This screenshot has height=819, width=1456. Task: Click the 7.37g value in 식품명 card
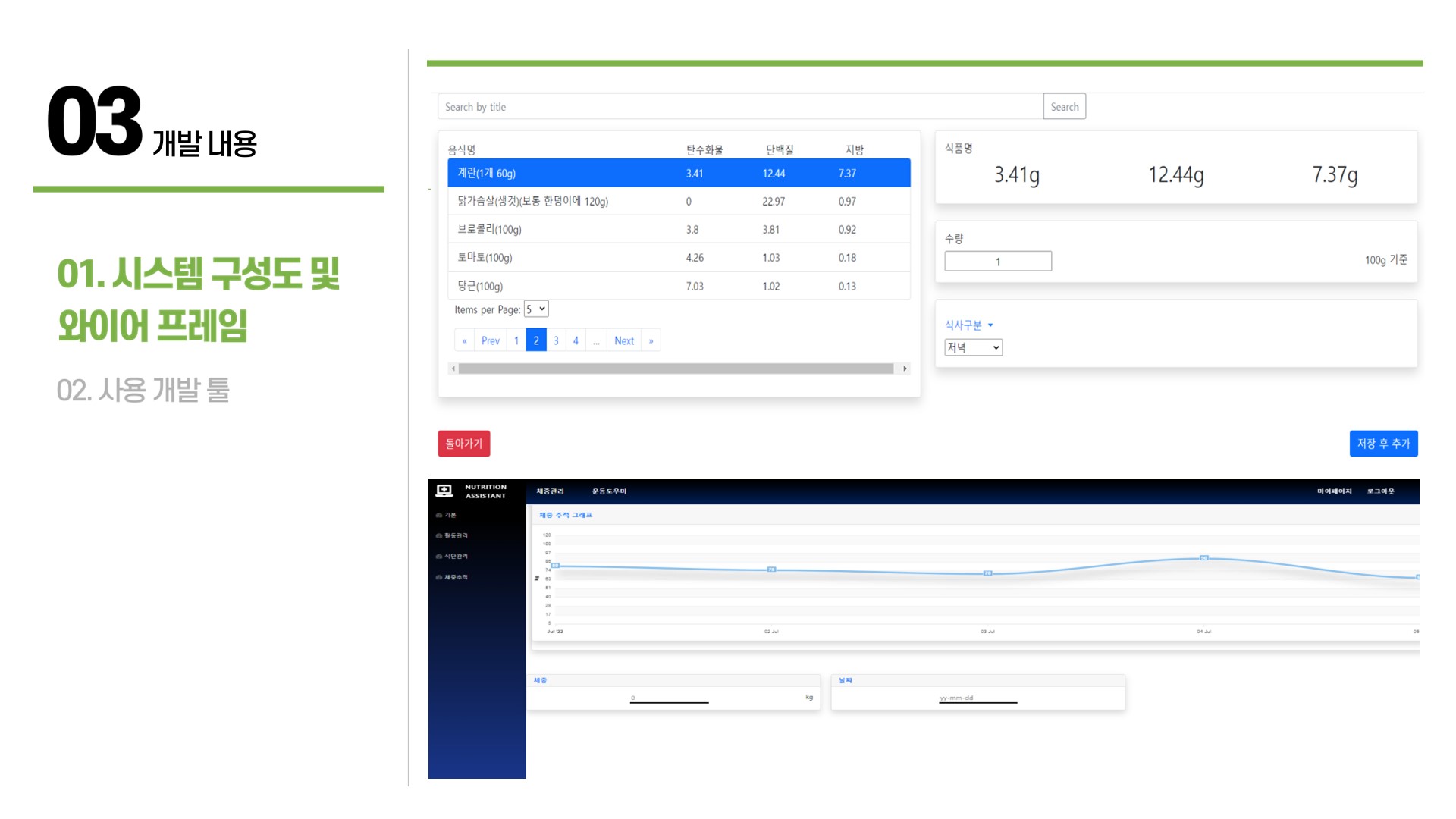click(x=1335, y=175)
